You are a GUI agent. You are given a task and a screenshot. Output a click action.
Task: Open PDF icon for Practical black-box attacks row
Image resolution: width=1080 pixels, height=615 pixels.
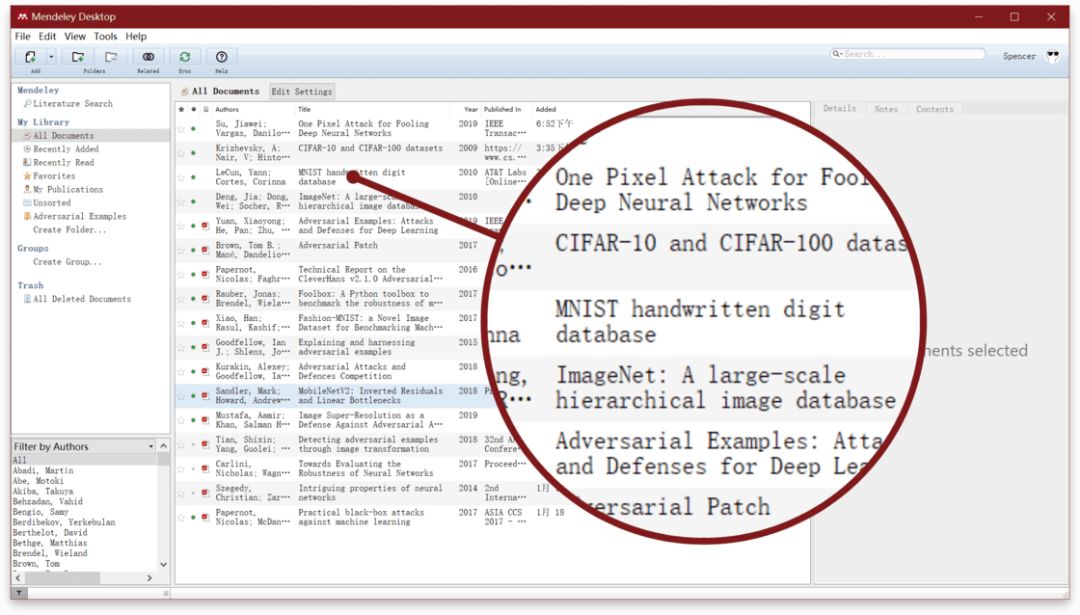(x=205, y=517)
